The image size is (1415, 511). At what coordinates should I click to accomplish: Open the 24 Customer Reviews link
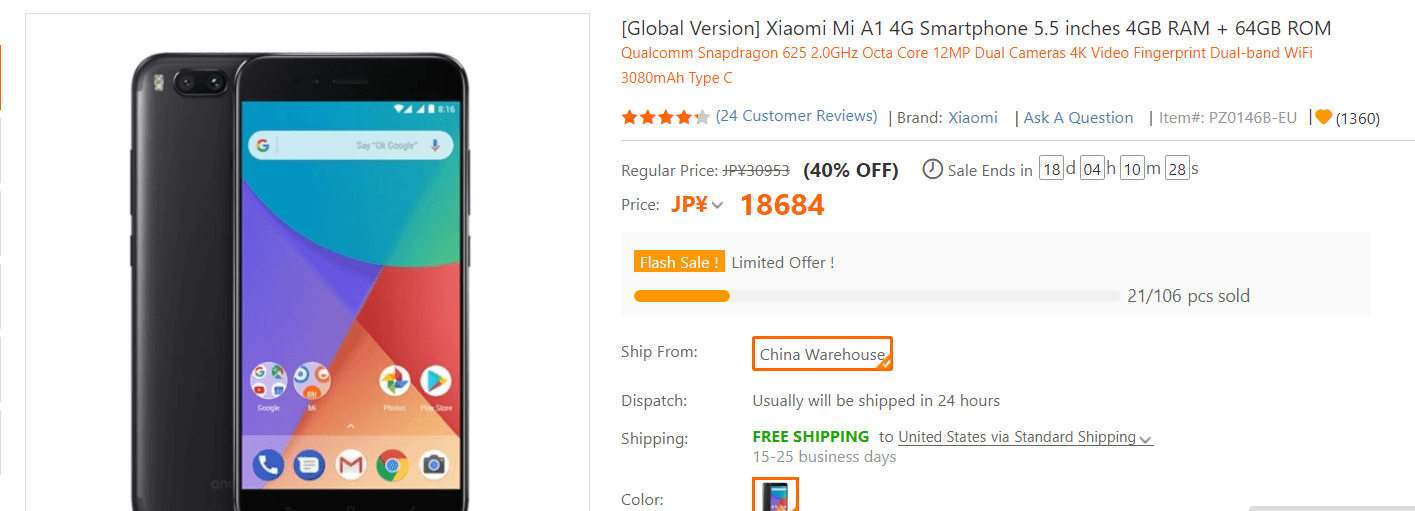(x=797, y=116)
